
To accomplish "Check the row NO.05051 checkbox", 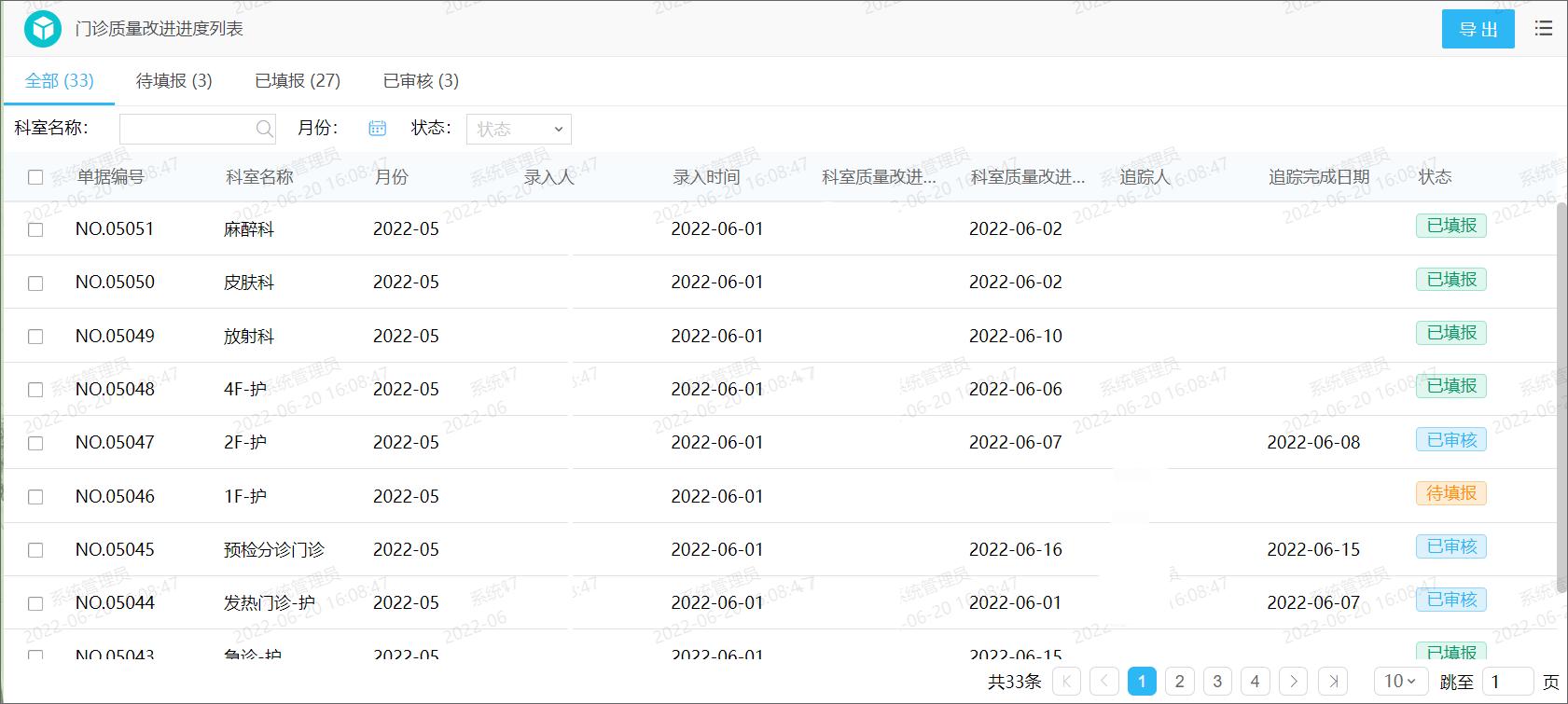I will point(35,229).
